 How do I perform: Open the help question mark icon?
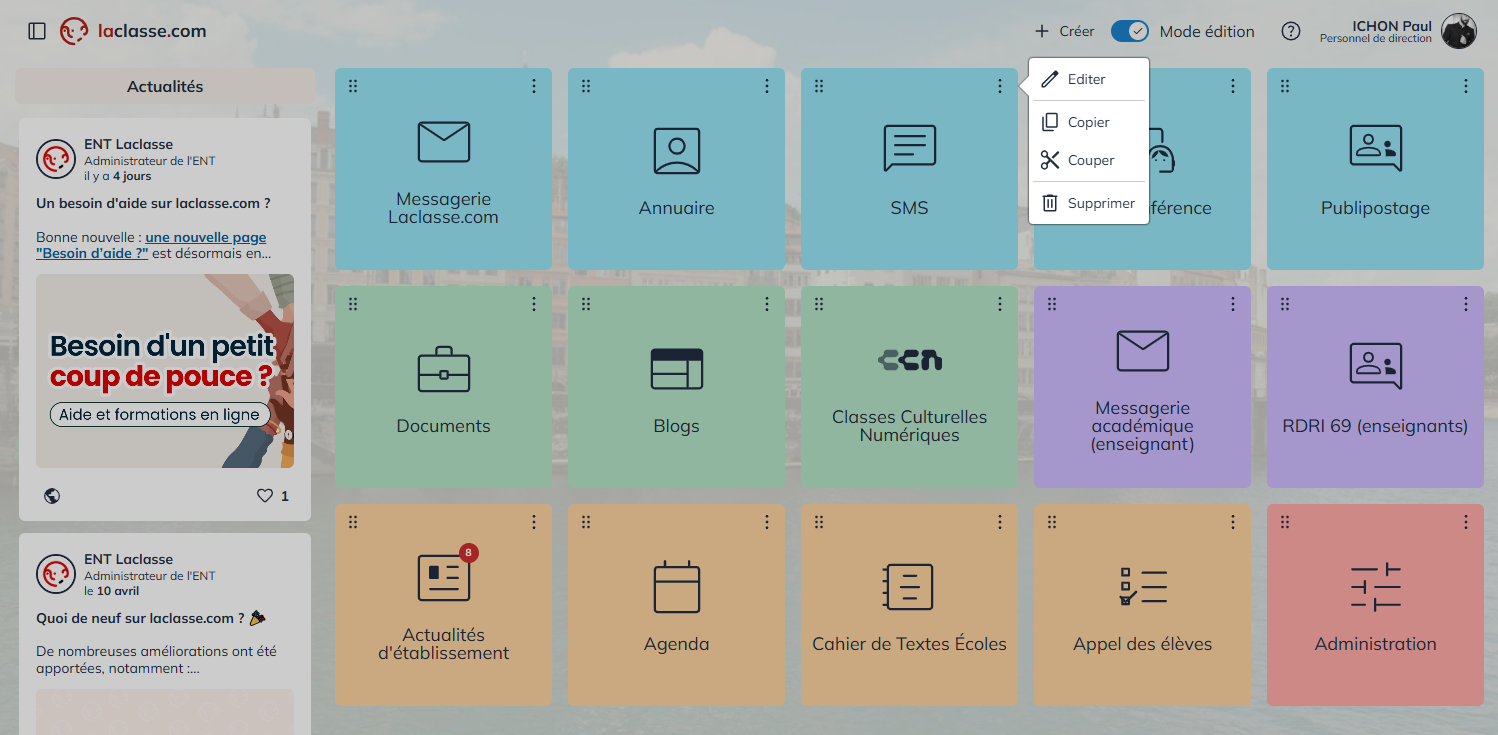1291,31
